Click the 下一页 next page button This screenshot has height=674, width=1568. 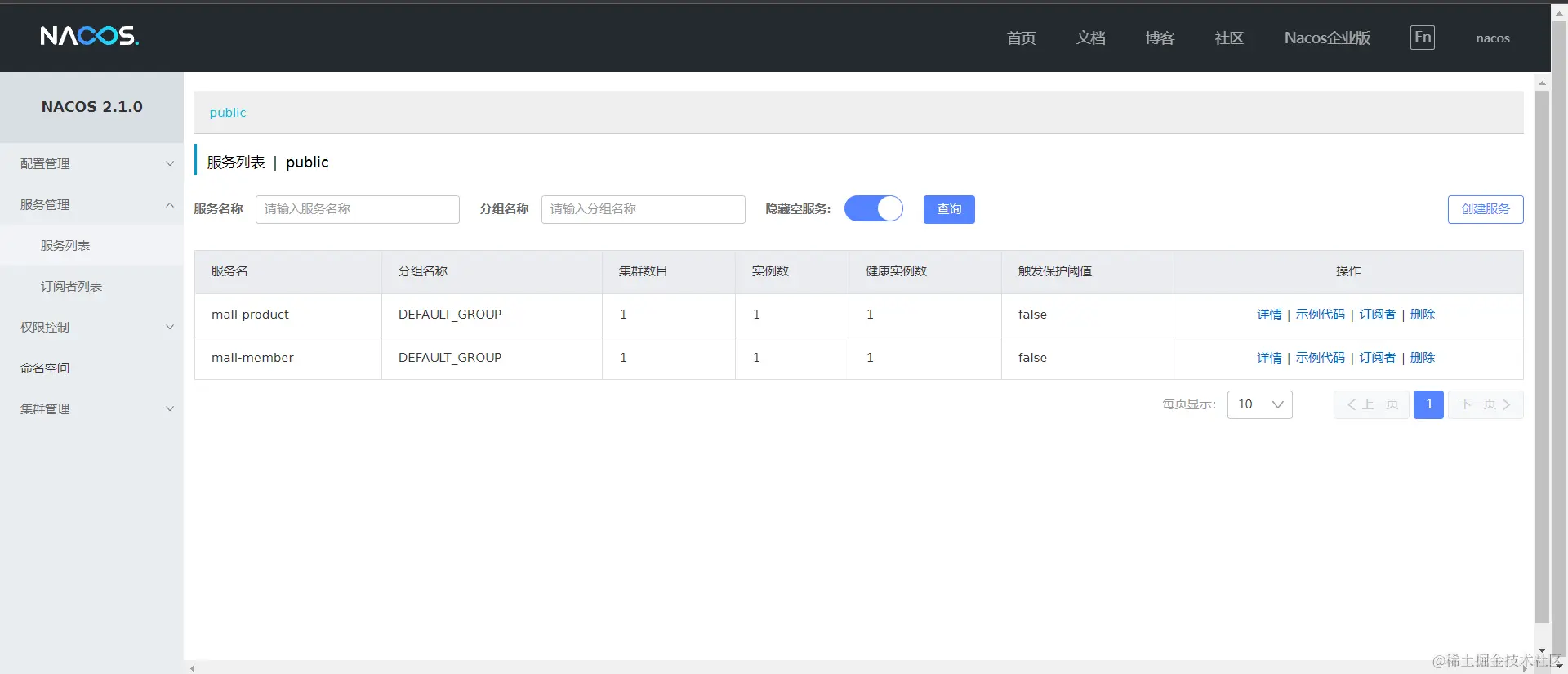(1486, 404)
